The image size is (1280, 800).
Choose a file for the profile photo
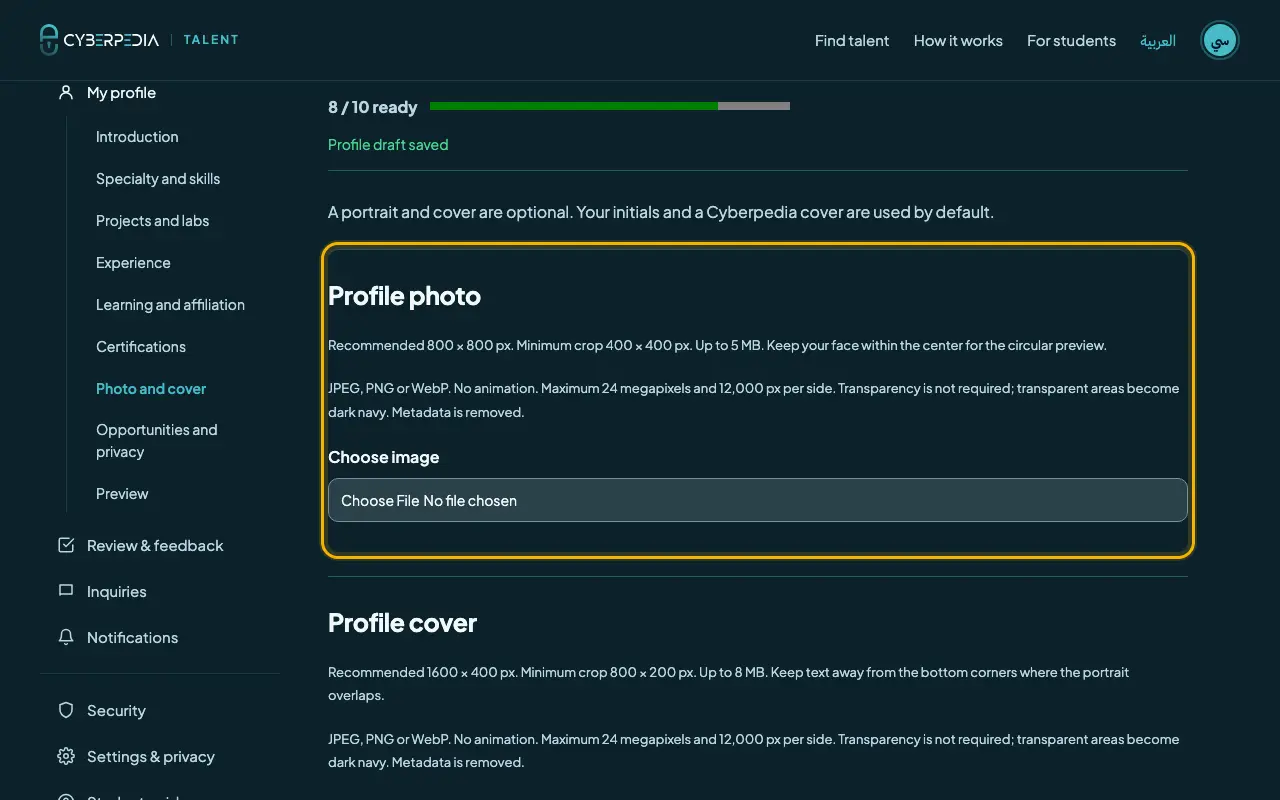coord(758,500)
